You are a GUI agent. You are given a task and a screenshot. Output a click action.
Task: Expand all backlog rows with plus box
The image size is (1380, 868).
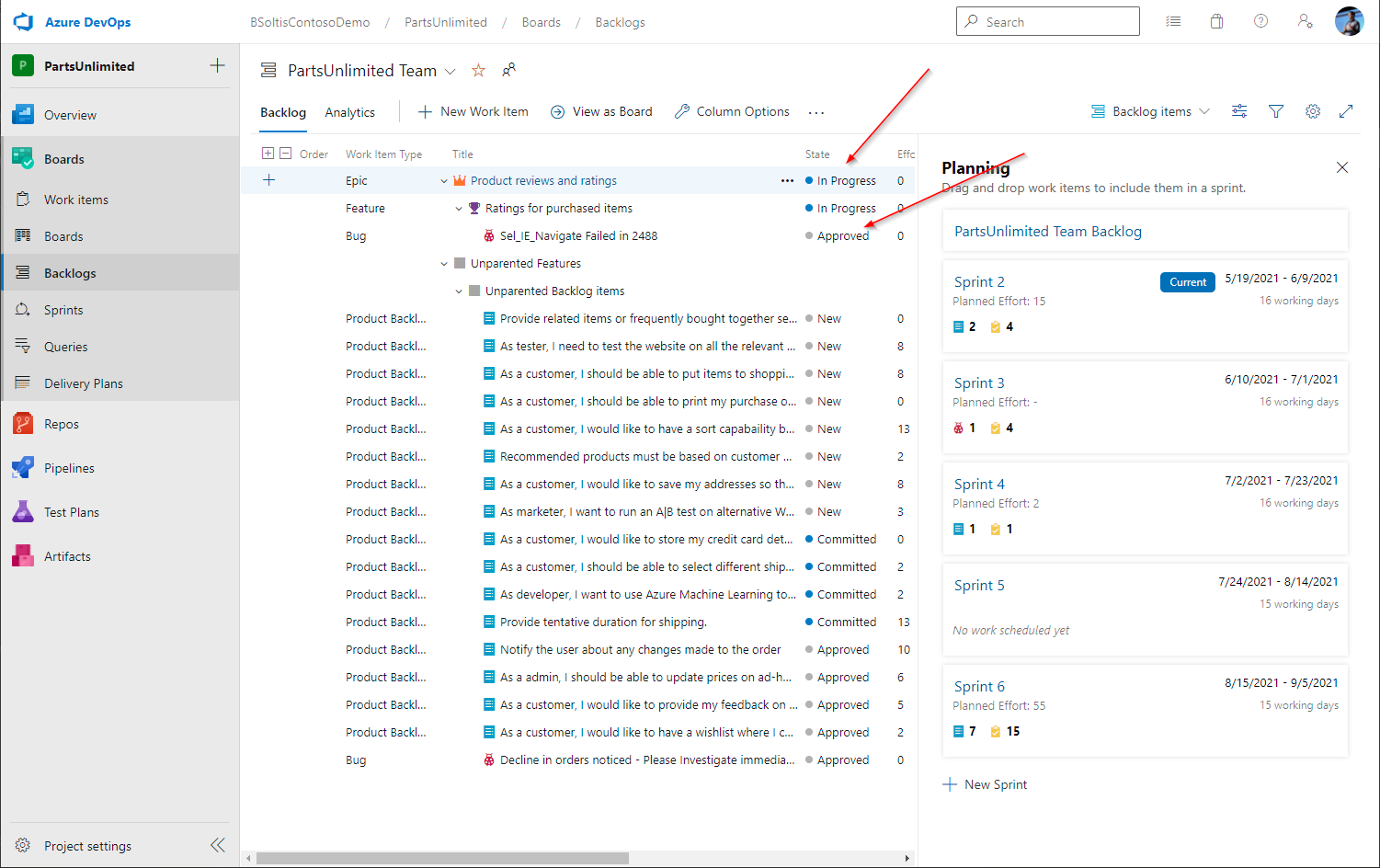(x=268, y=154)
